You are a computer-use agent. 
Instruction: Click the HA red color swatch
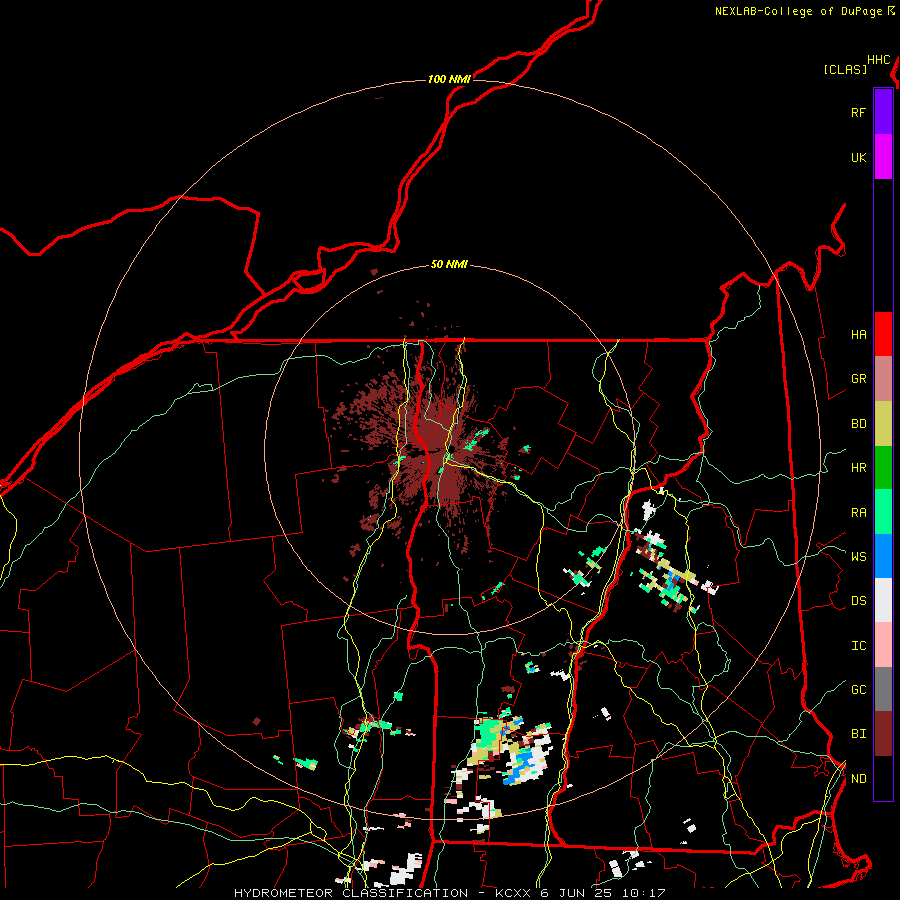883,334
